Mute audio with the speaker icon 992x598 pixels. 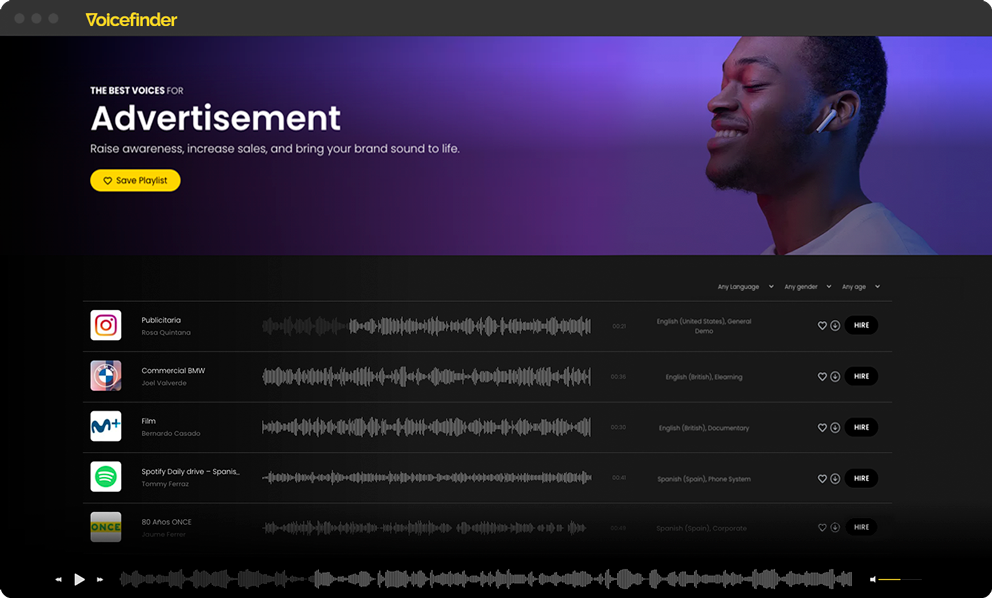tap(873, 579)
